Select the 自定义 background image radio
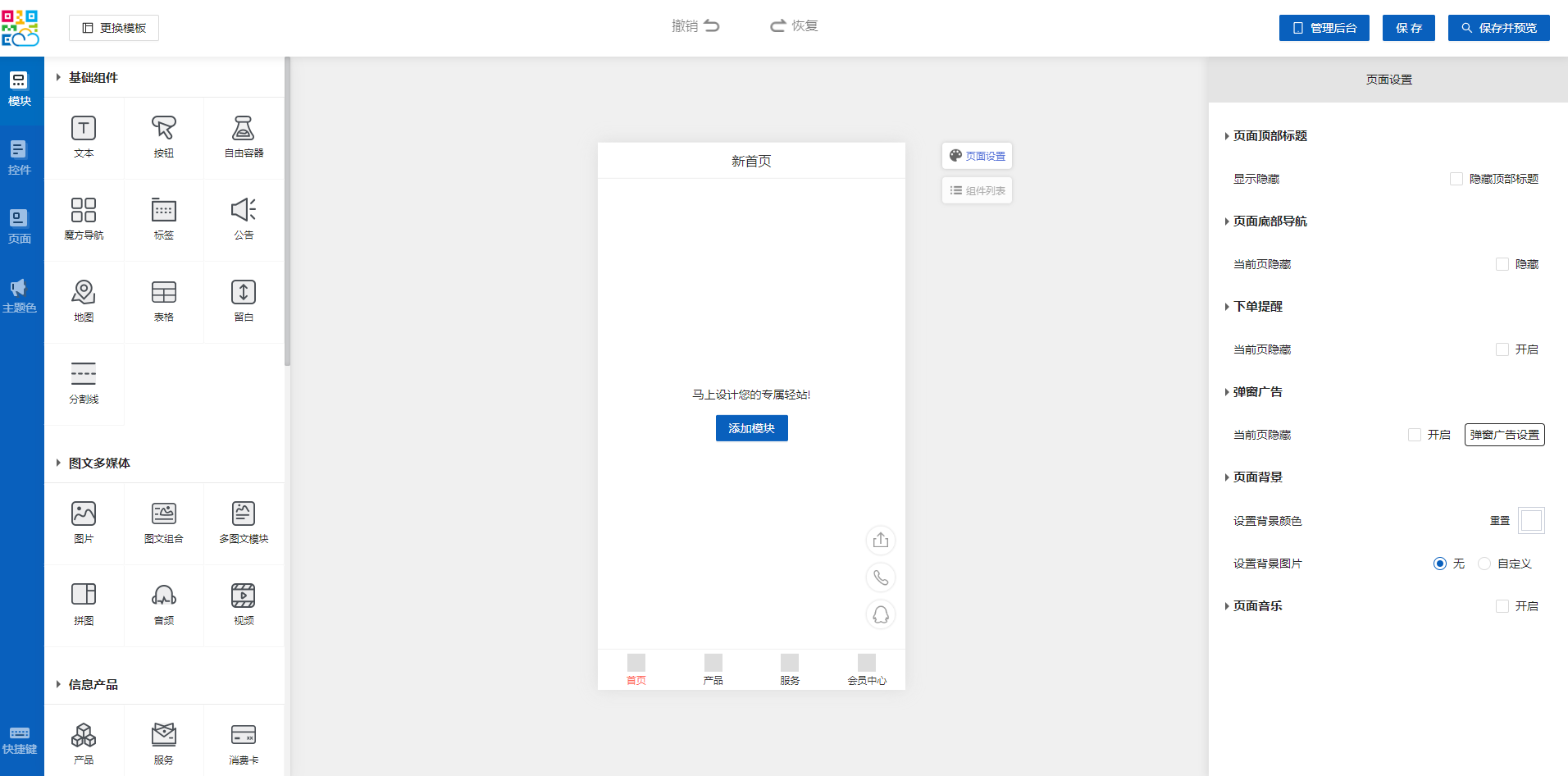The image size is (1568, 776). pos(1484,564)
